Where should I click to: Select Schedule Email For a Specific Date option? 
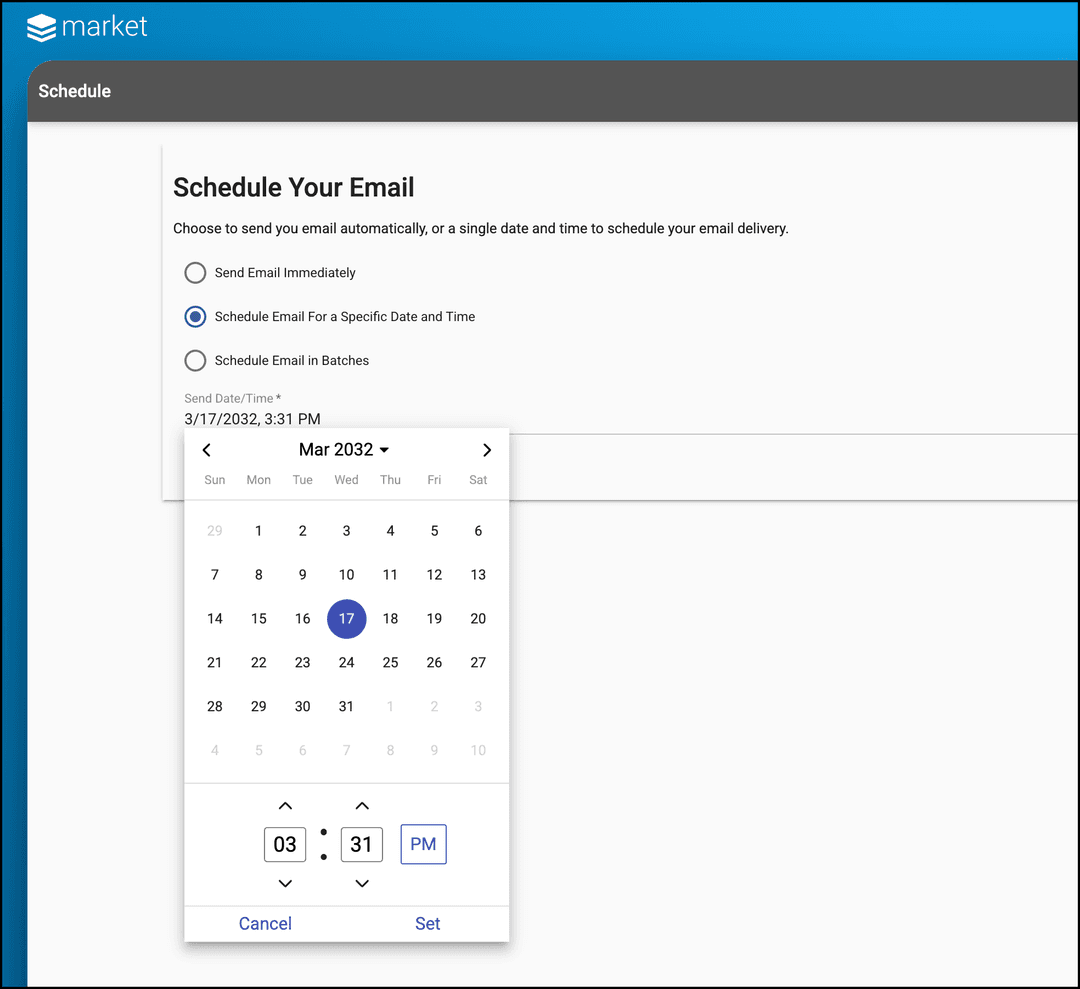(x=196, y=317)
